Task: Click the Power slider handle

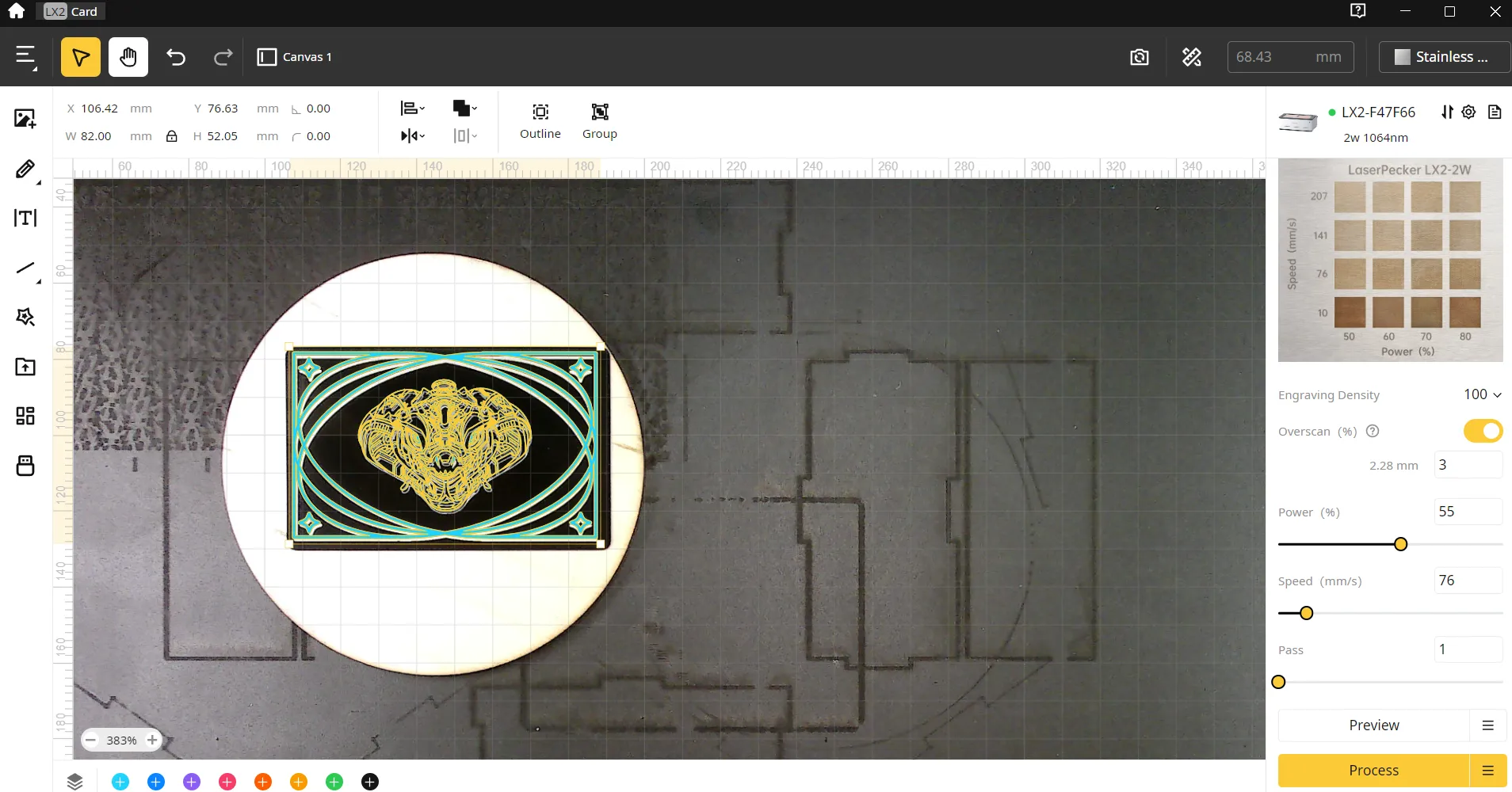Action: (x=1400, y=544)
